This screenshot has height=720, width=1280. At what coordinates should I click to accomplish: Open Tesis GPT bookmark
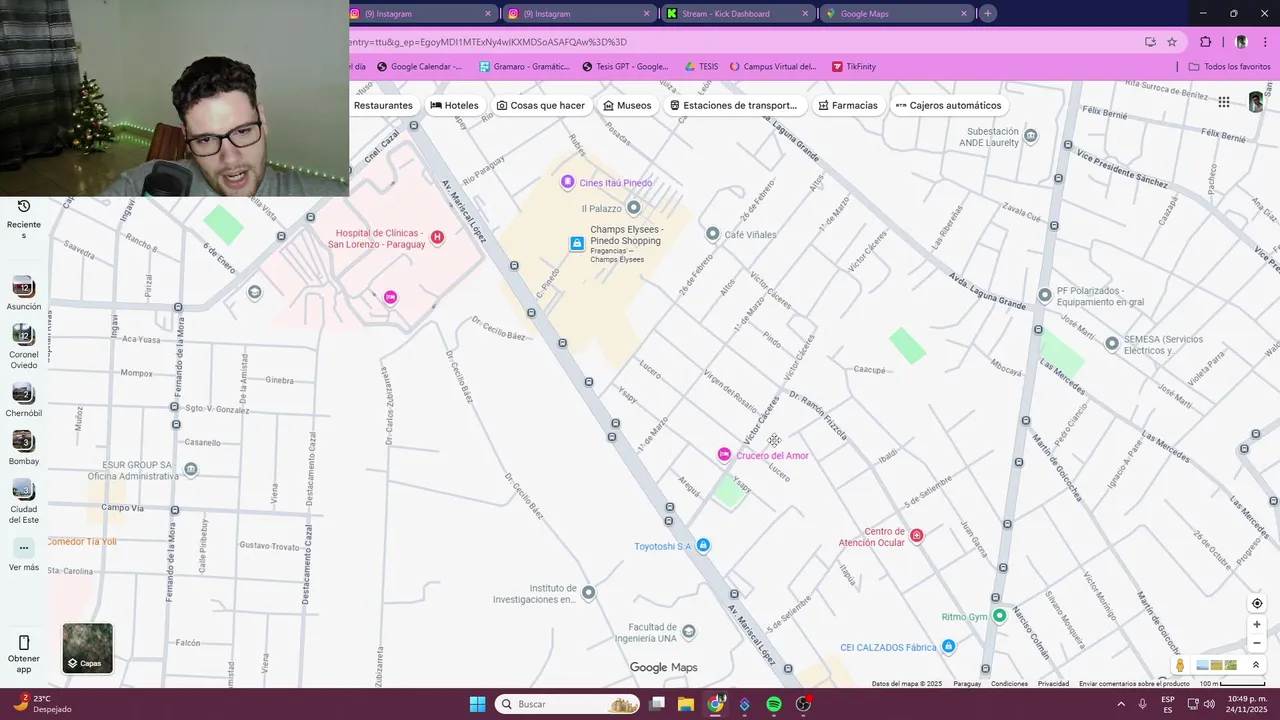(x=626, y=67)
